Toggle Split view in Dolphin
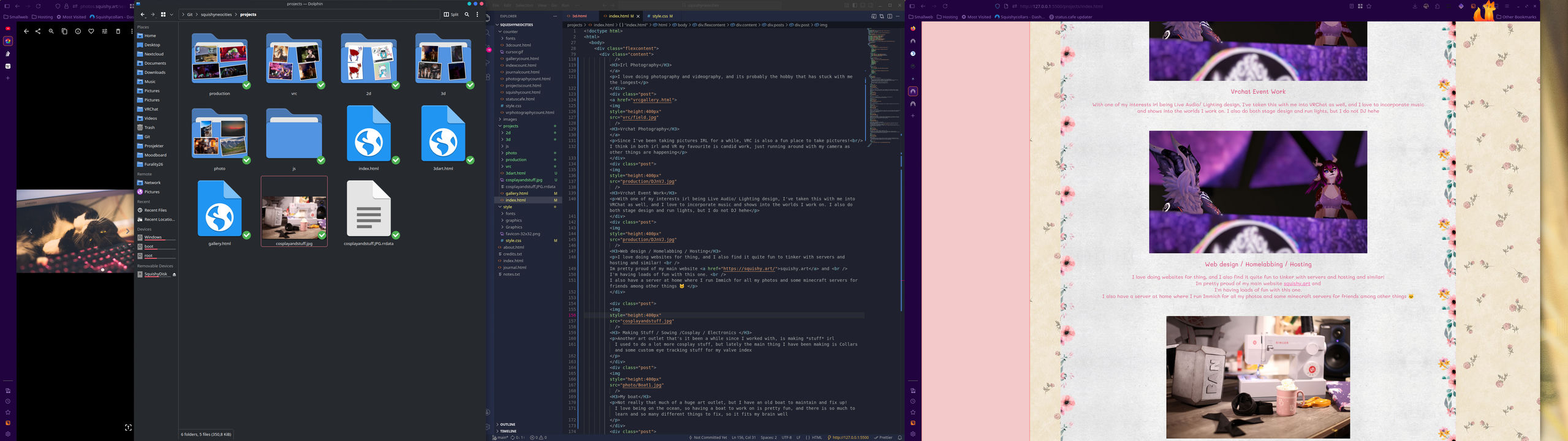 tap(451, 15)
